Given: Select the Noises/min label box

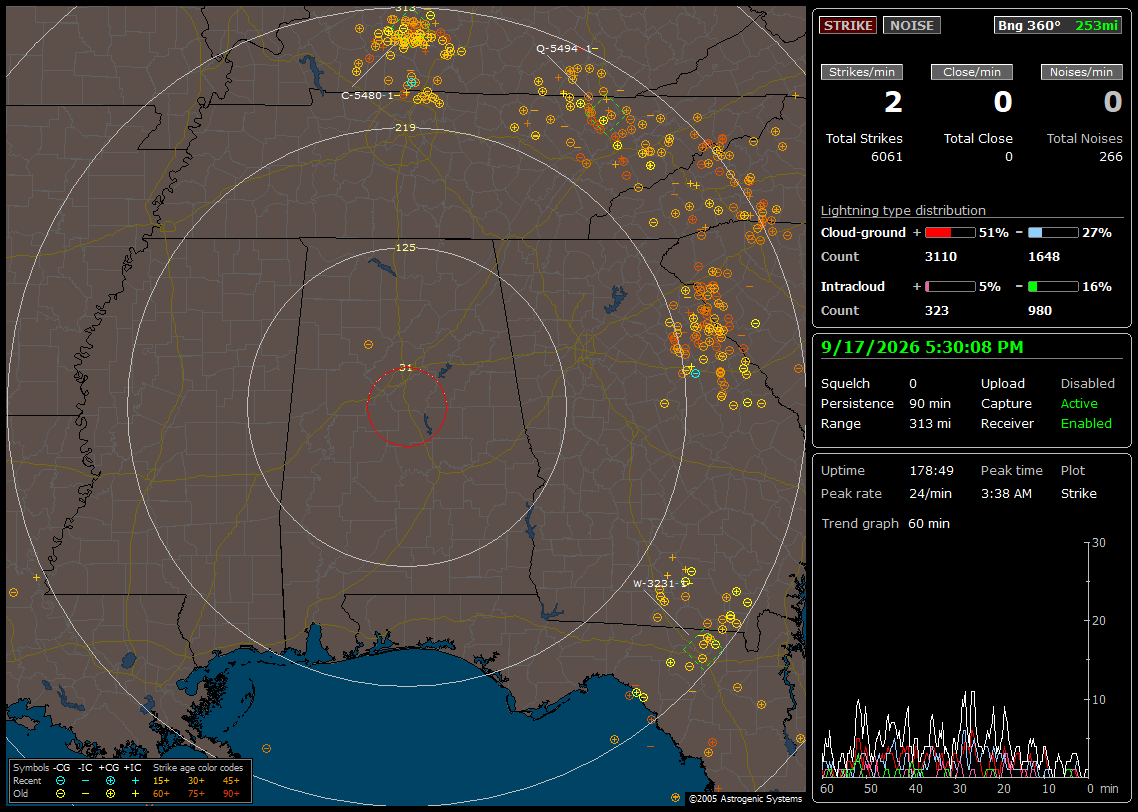Looking at the screenshot, I should [x=1081, y=72].
